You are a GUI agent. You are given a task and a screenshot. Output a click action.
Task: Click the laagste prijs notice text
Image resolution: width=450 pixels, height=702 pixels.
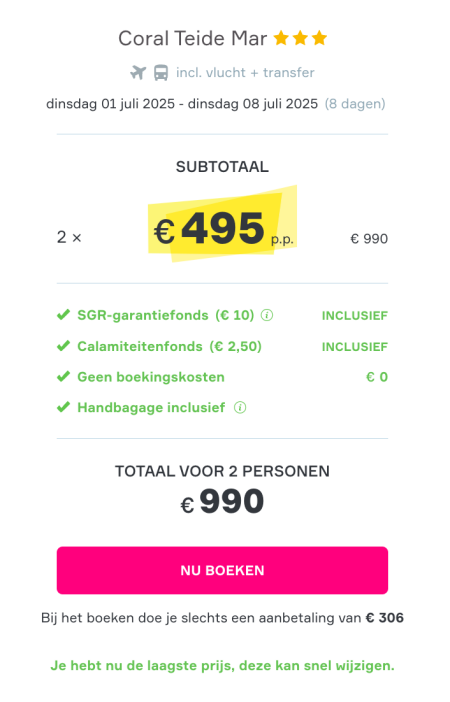tap(223, 666)
